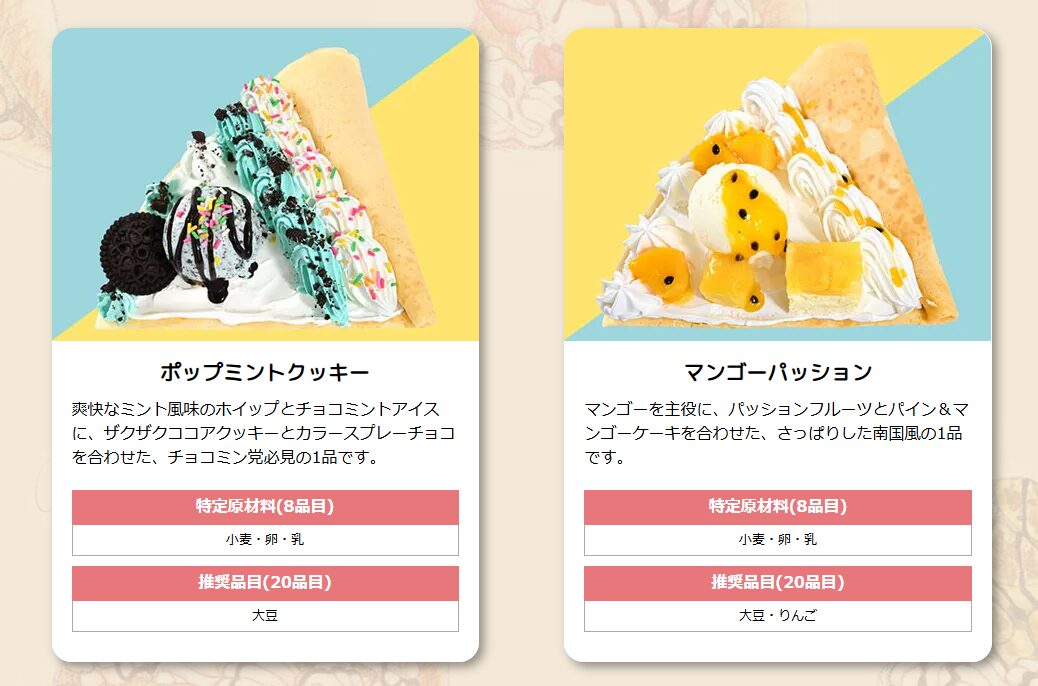Viewport: 1038px width, 686px height.
Task: Click the mint cookie crepe description paragraph
Action: click(265, 433)
